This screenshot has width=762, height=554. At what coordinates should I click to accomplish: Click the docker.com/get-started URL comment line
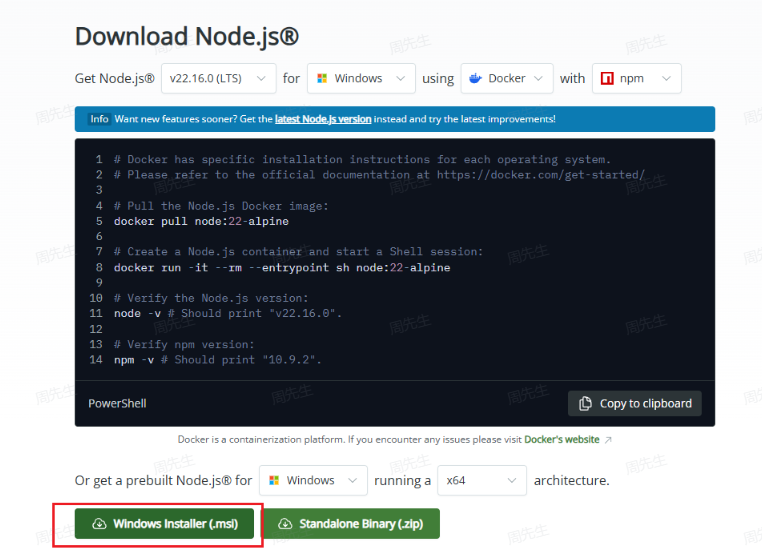pos(380,175)
